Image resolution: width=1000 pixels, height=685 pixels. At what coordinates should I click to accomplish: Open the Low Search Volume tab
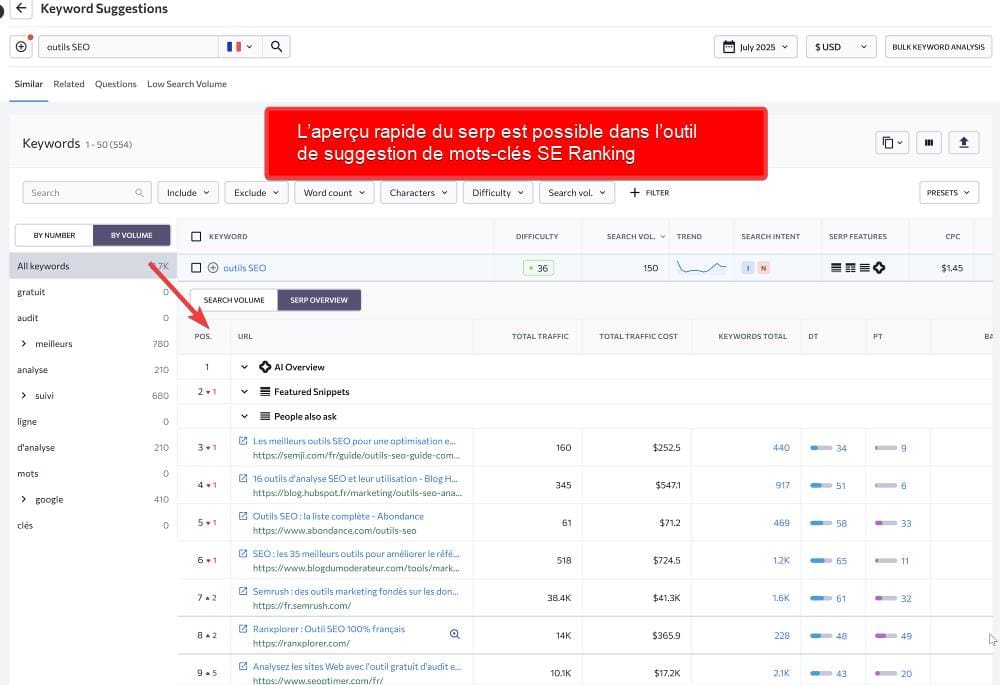187,84
